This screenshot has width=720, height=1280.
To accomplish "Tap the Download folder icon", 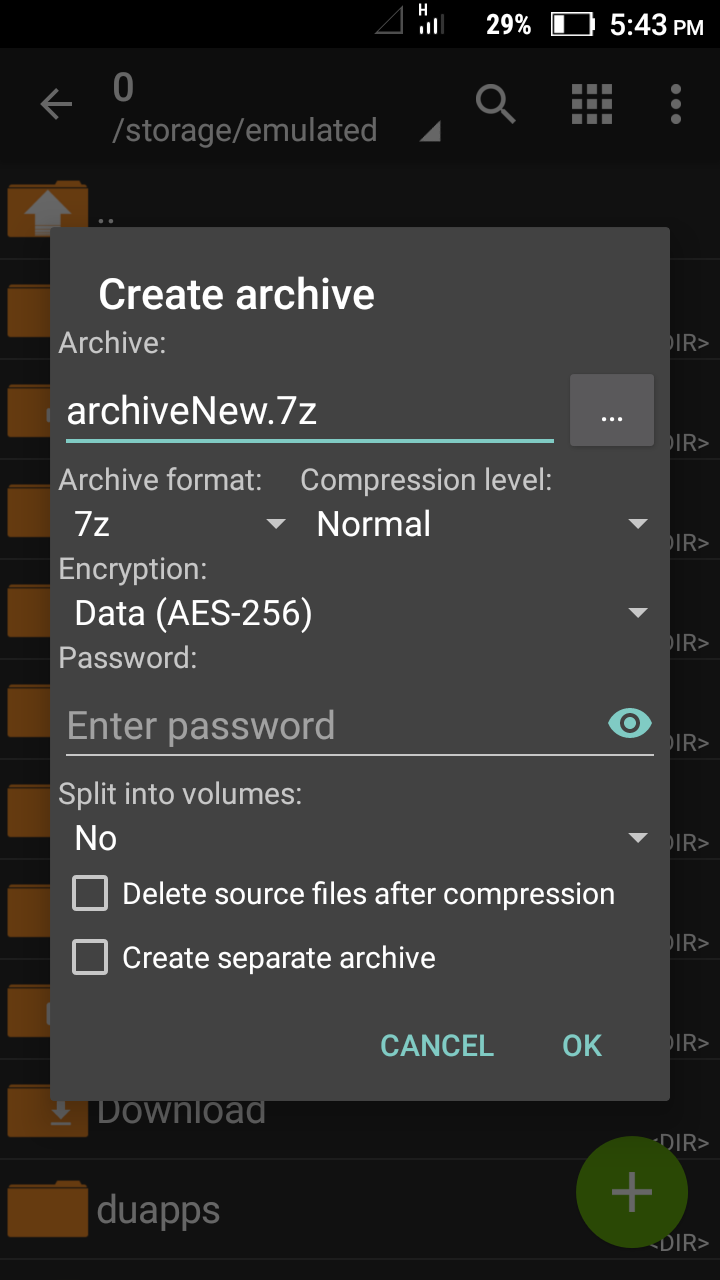I will pos(47,1108).
